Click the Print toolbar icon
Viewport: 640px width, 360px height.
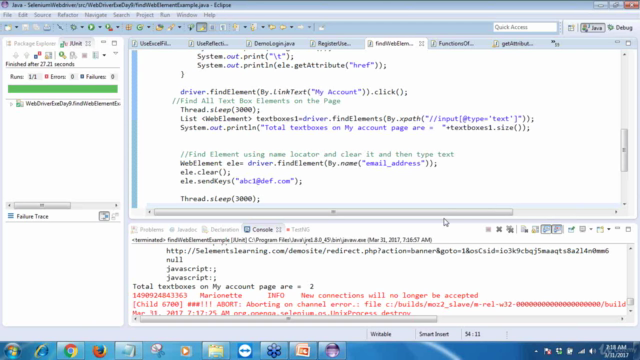[47, 27]
